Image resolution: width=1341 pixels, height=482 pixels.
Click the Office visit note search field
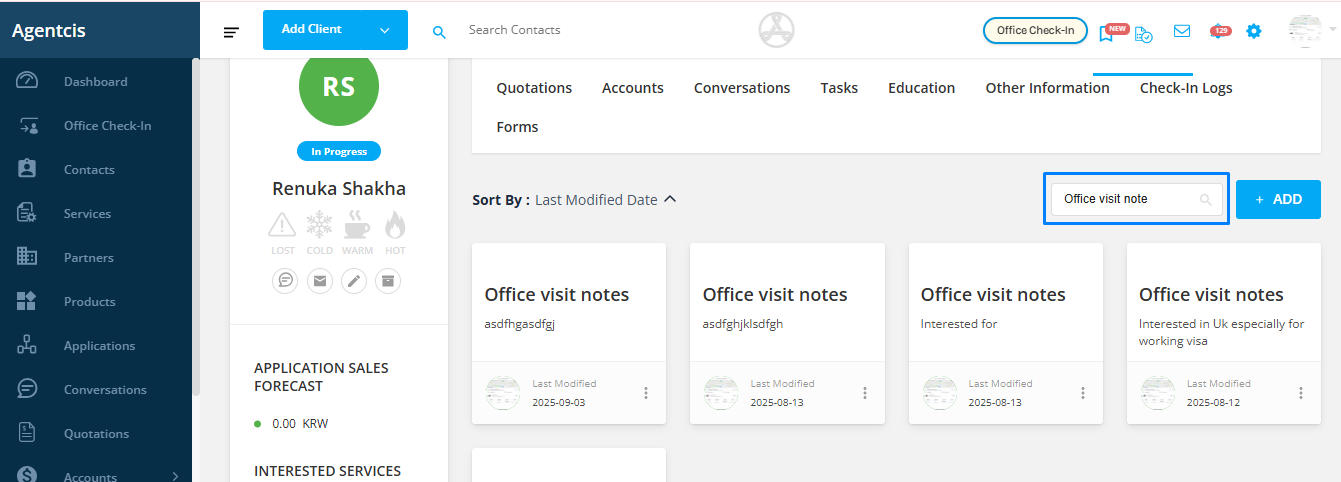[1136, 199]
